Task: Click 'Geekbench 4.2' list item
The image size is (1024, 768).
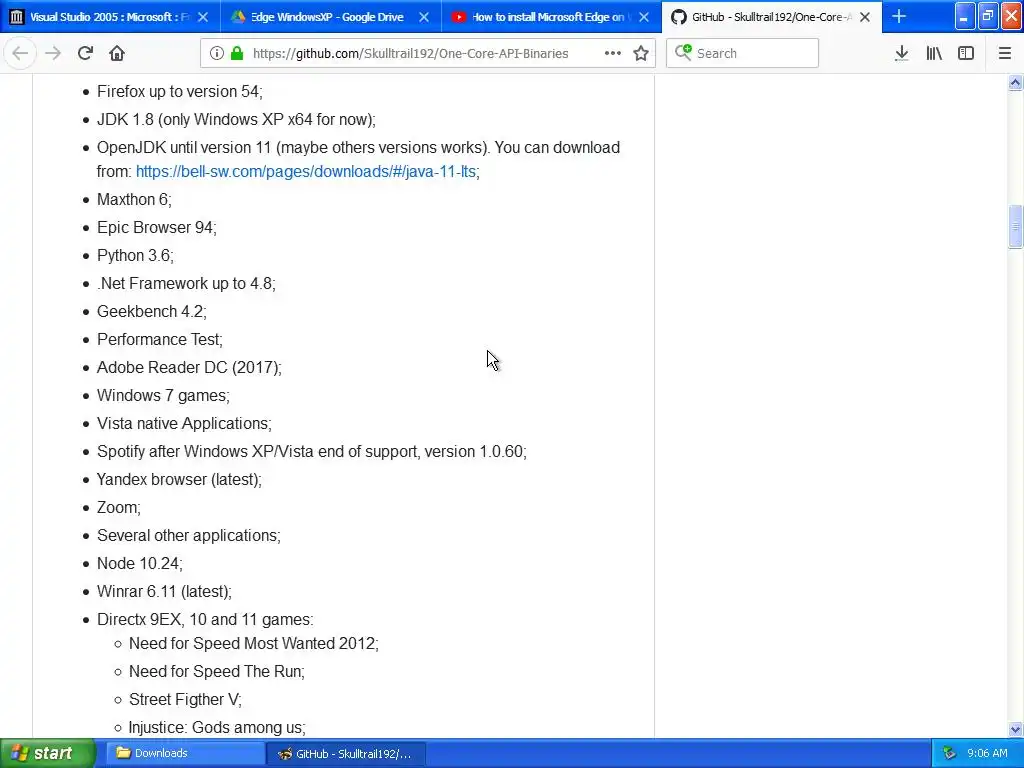Action: tap(152, 312)
